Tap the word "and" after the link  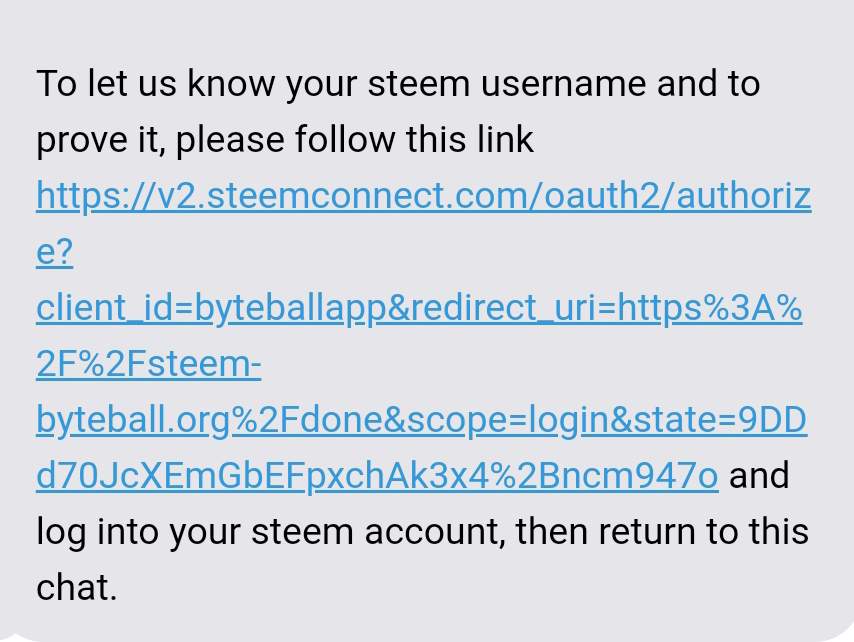(760, 475)
